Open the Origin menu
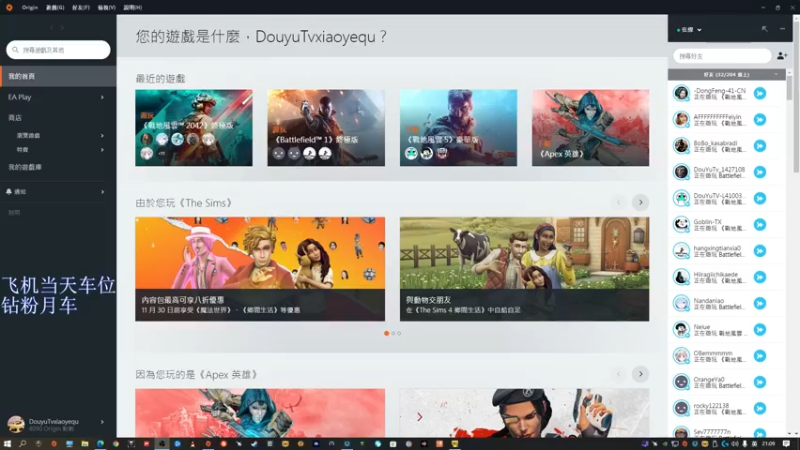 pos(30,7)
